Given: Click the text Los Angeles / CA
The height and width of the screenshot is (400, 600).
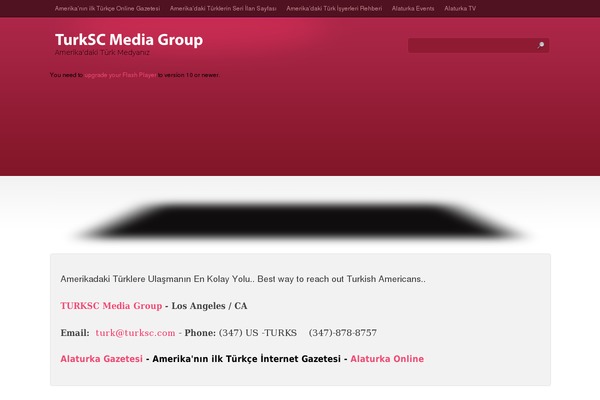Looking at the screenshot, I should click(209, 306).
